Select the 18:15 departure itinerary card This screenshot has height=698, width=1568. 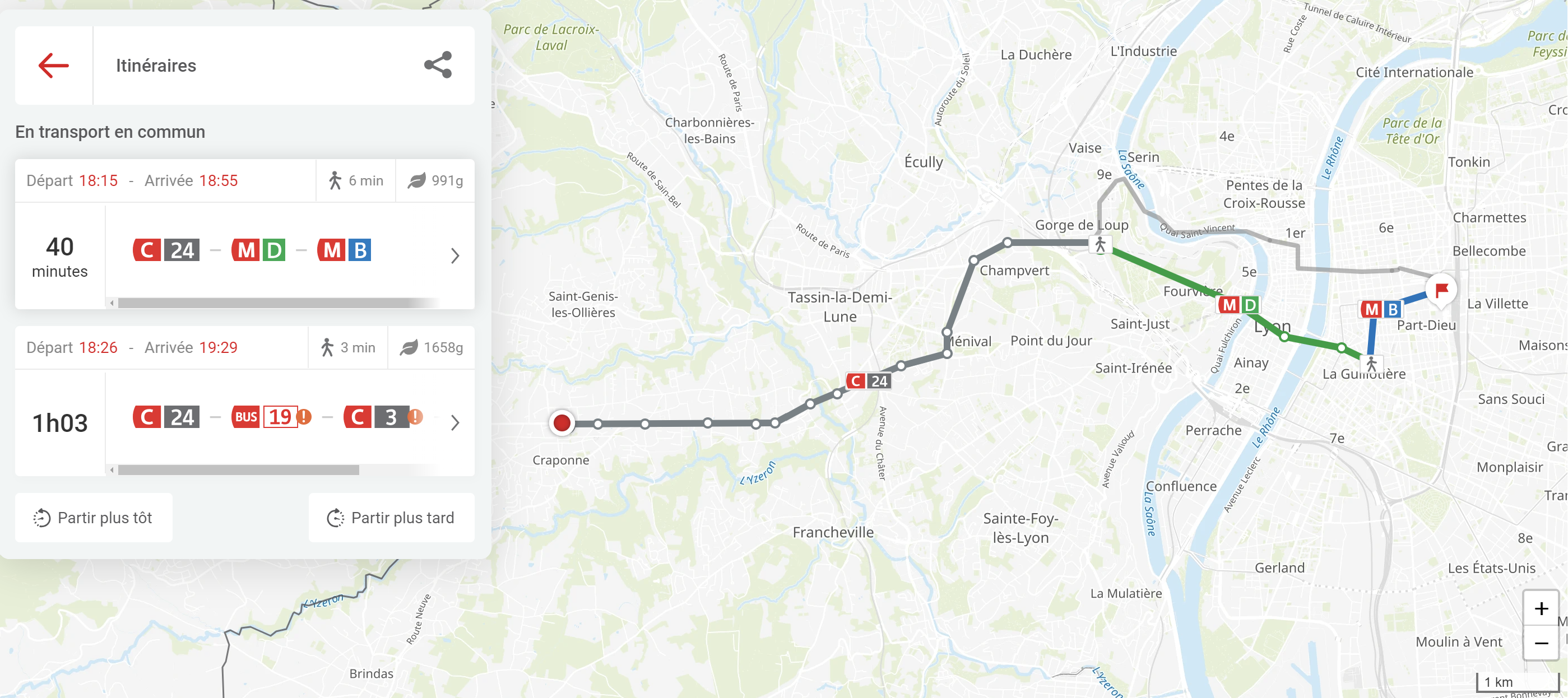(x=245, y=234)
